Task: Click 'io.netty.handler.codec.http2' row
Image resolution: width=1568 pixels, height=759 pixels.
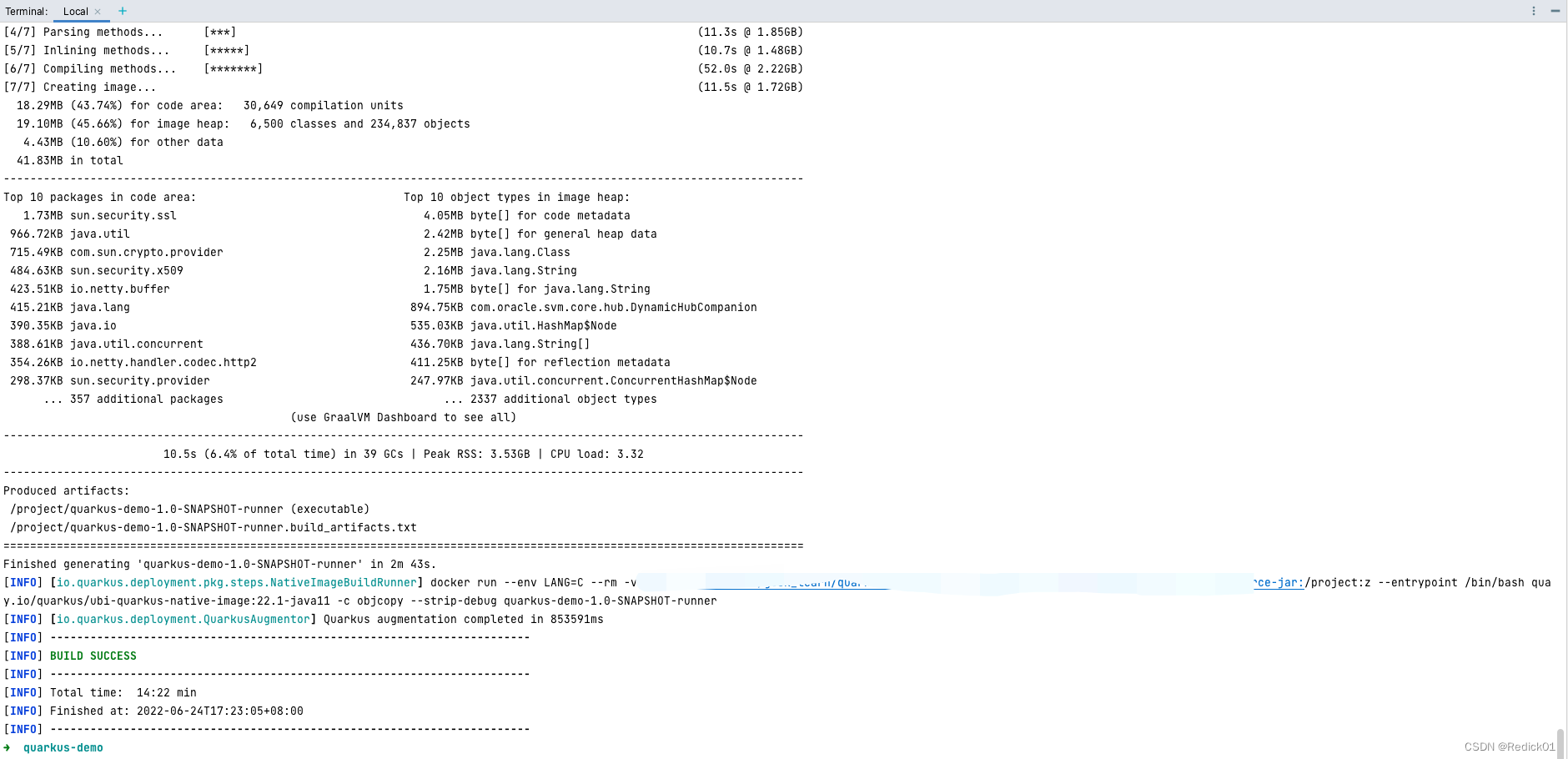Action: pyautogui.click(x=133, y=362)
